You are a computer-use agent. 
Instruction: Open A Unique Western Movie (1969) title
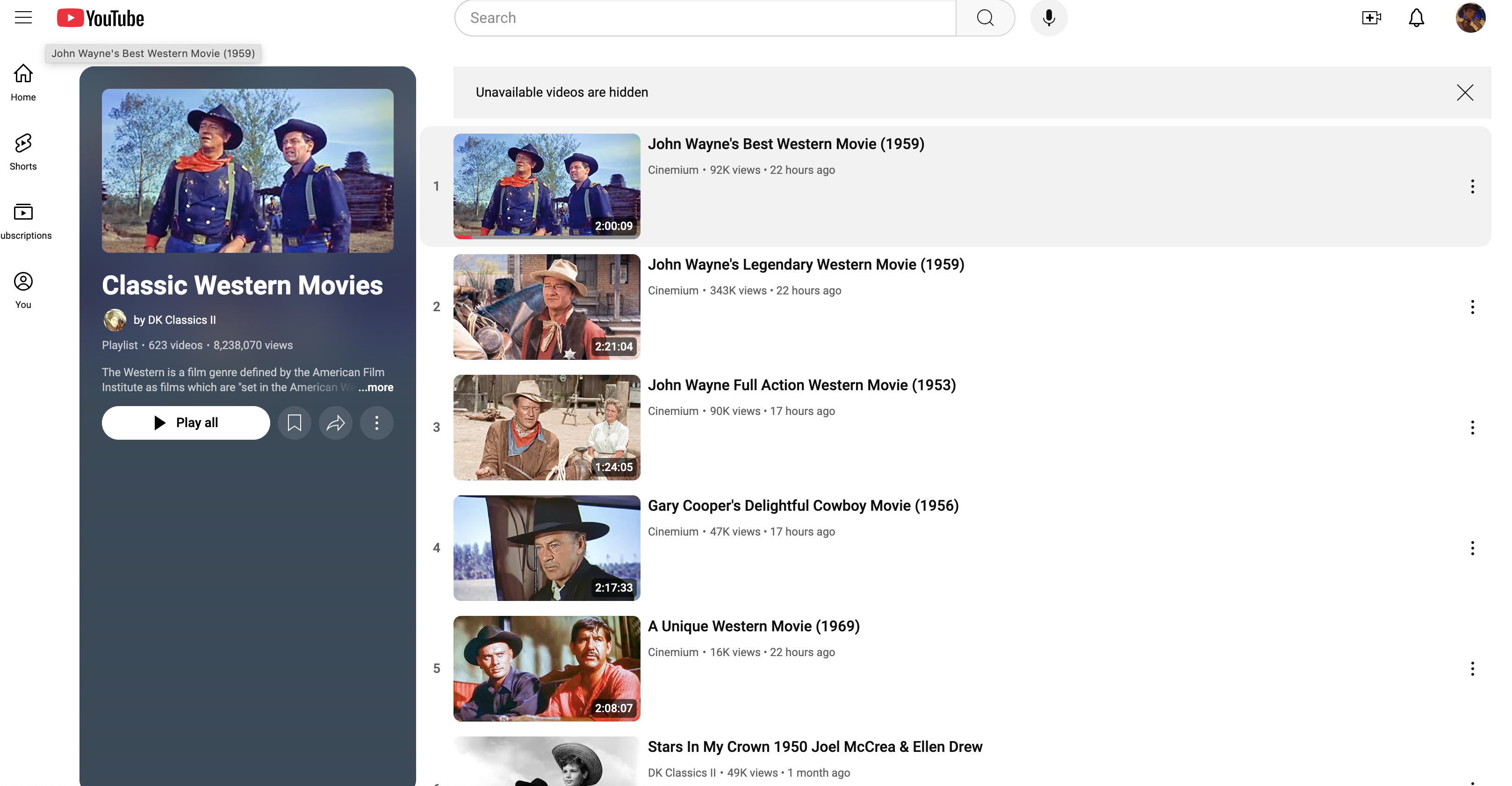pos(754,627)
